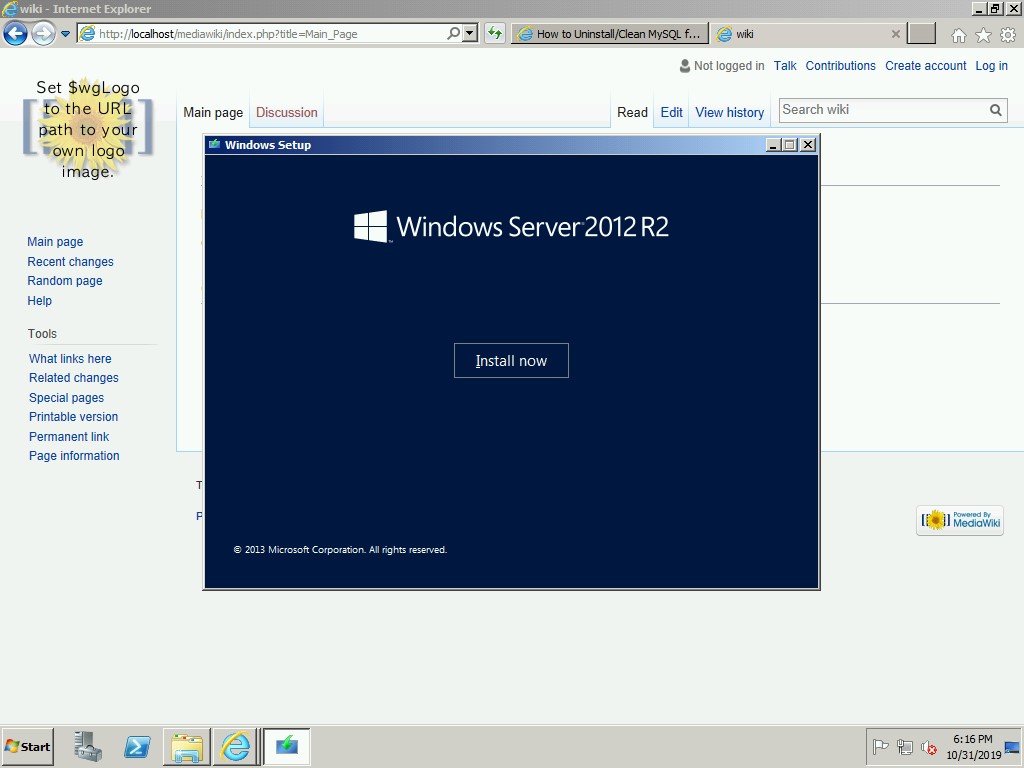Click Create account link
Viewport: 1024px width, 768px height.
click(x=925, y=66)
